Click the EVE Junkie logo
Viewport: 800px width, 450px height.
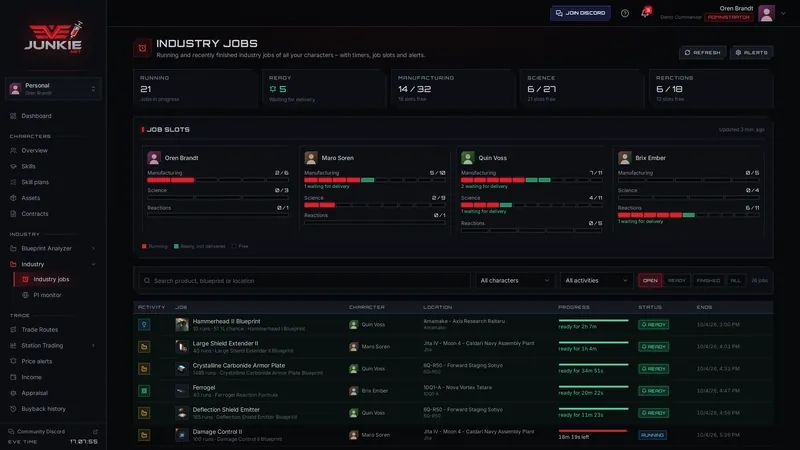pos(54,37)
